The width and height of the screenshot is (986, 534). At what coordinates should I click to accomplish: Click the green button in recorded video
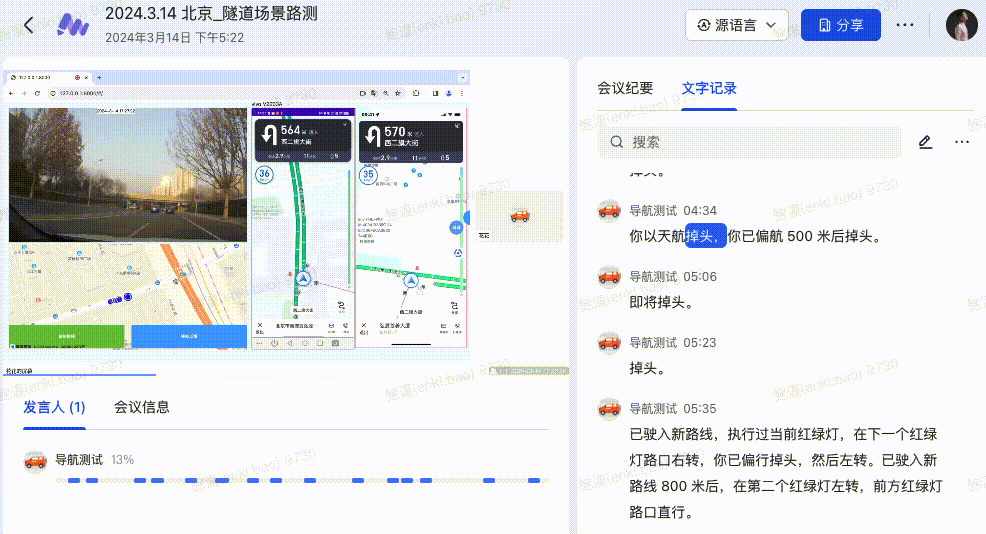click(66, 337)
